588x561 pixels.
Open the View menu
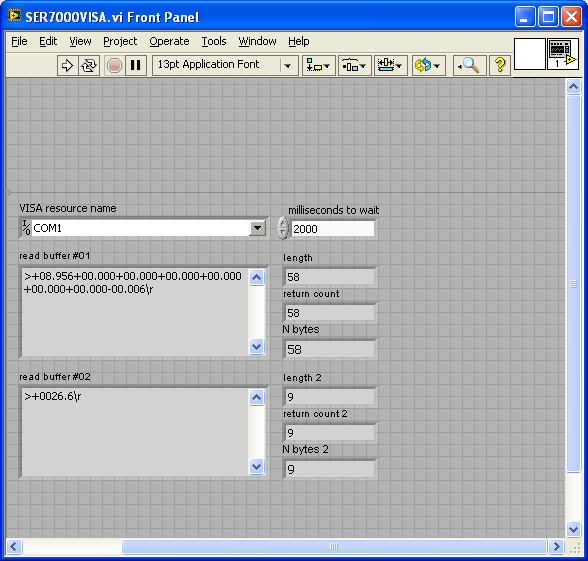[80, 41]
